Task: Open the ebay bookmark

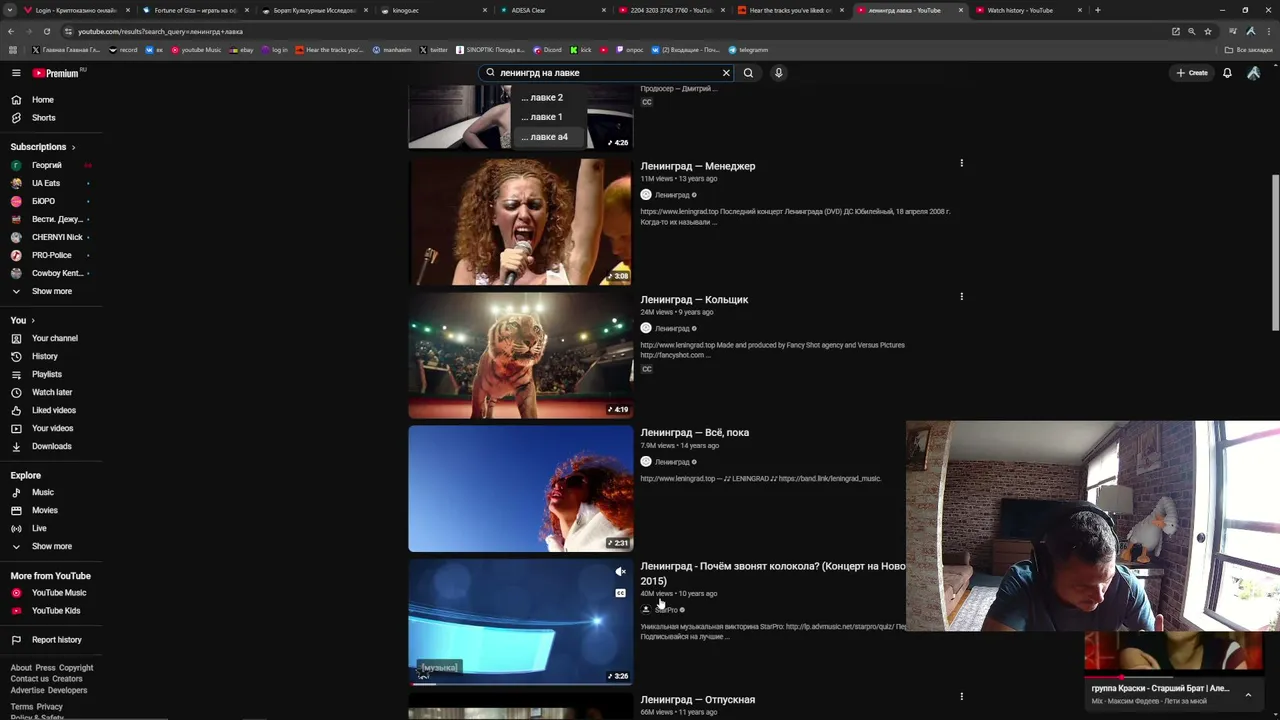Action: [x=242, y=50]
